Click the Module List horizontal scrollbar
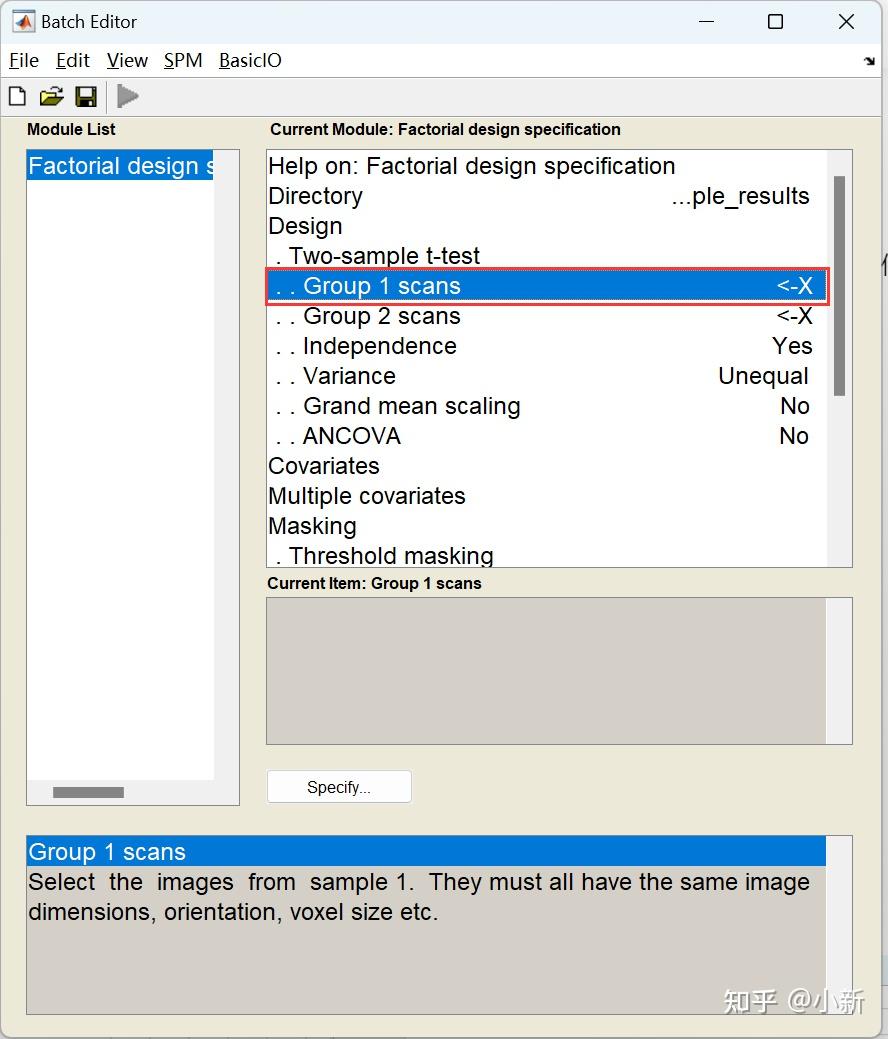 pos(88,792)
